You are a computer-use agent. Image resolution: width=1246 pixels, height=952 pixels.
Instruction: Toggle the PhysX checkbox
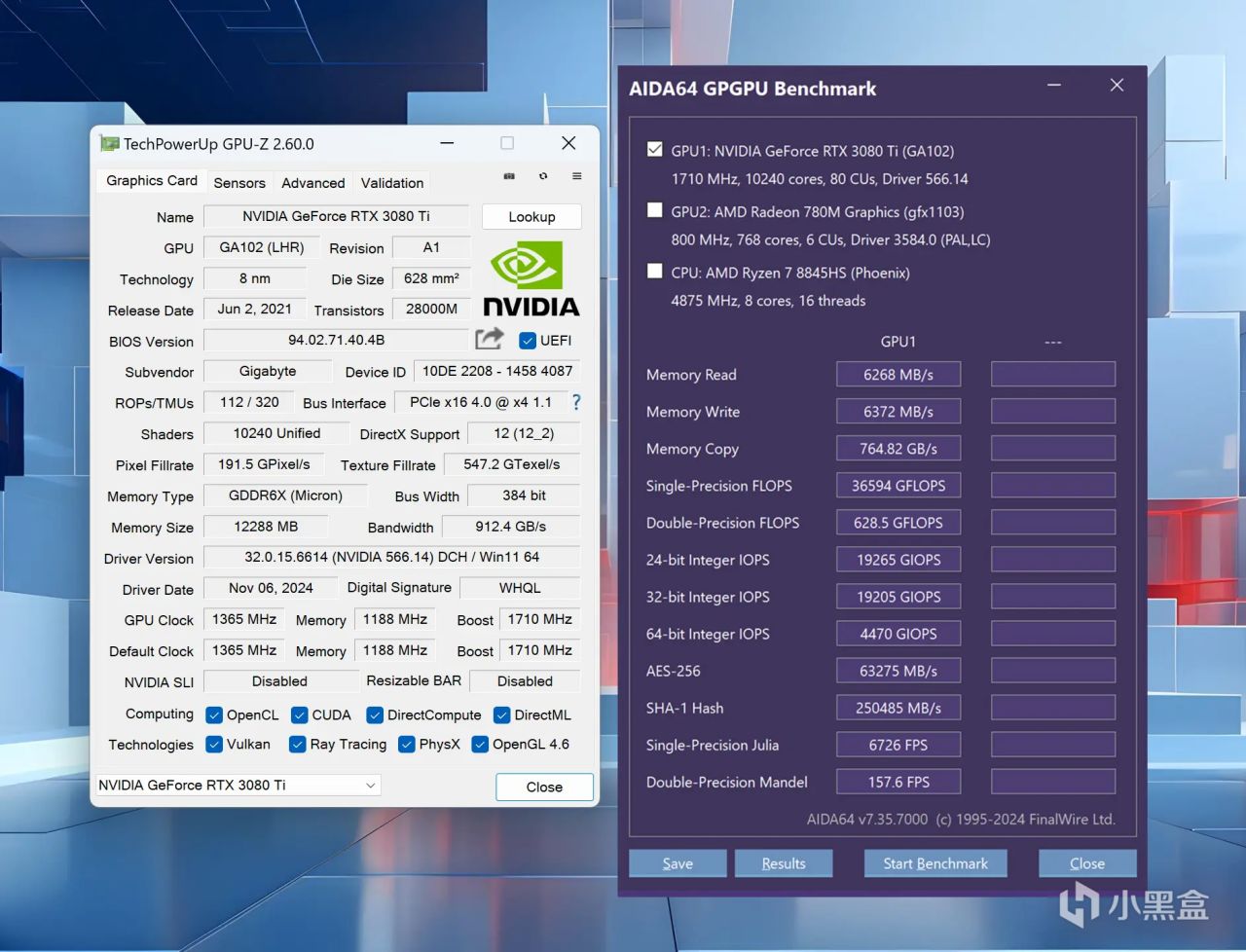coord(407,745)
